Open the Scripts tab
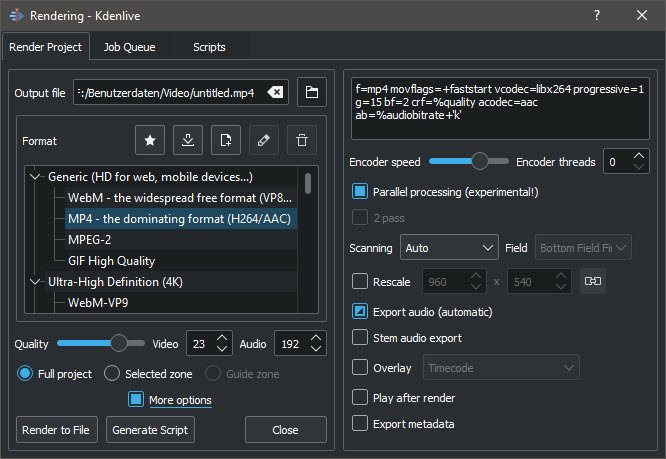 tap(208, 47)
